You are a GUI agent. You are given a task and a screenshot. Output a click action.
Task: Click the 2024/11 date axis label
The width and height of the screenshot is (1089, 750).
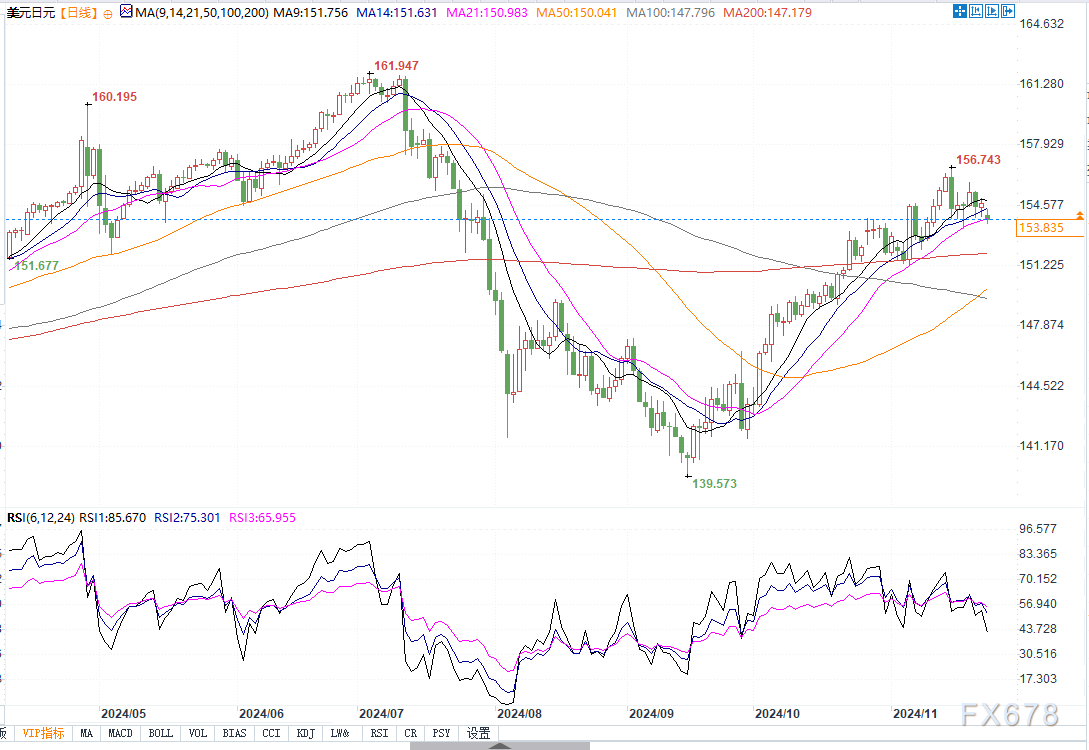tap(915, 714)
